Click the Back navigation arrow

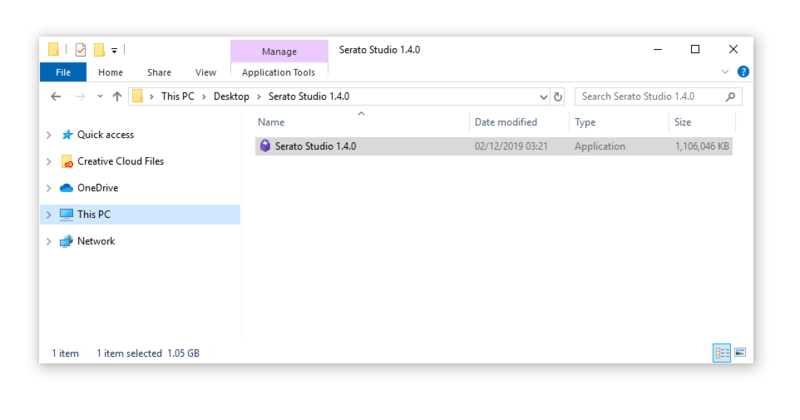coord(56,97)
